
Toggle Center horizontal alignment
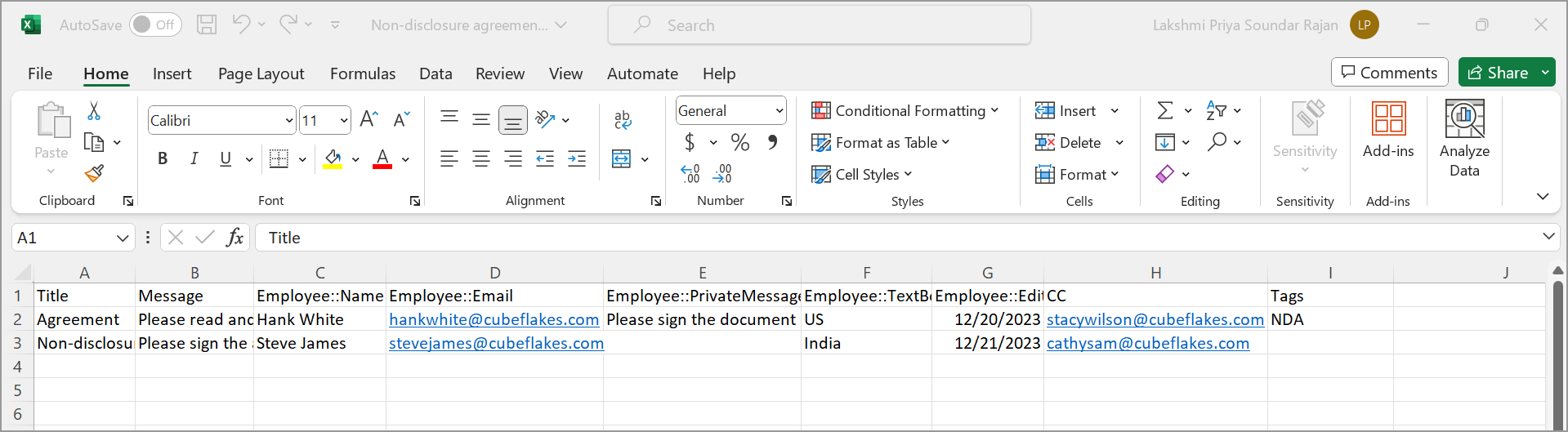pyautogui.click(x=481, y=158)
